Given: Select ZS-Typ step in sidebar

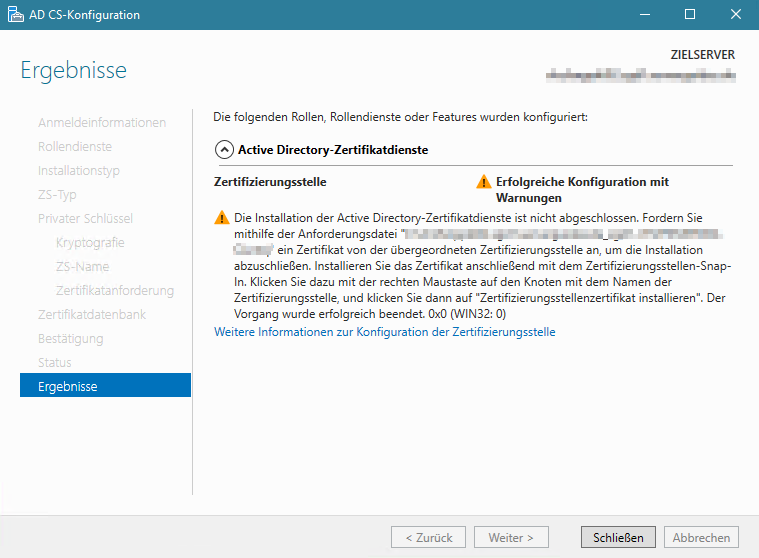Looking at the screenshot, I should (57, 195).
